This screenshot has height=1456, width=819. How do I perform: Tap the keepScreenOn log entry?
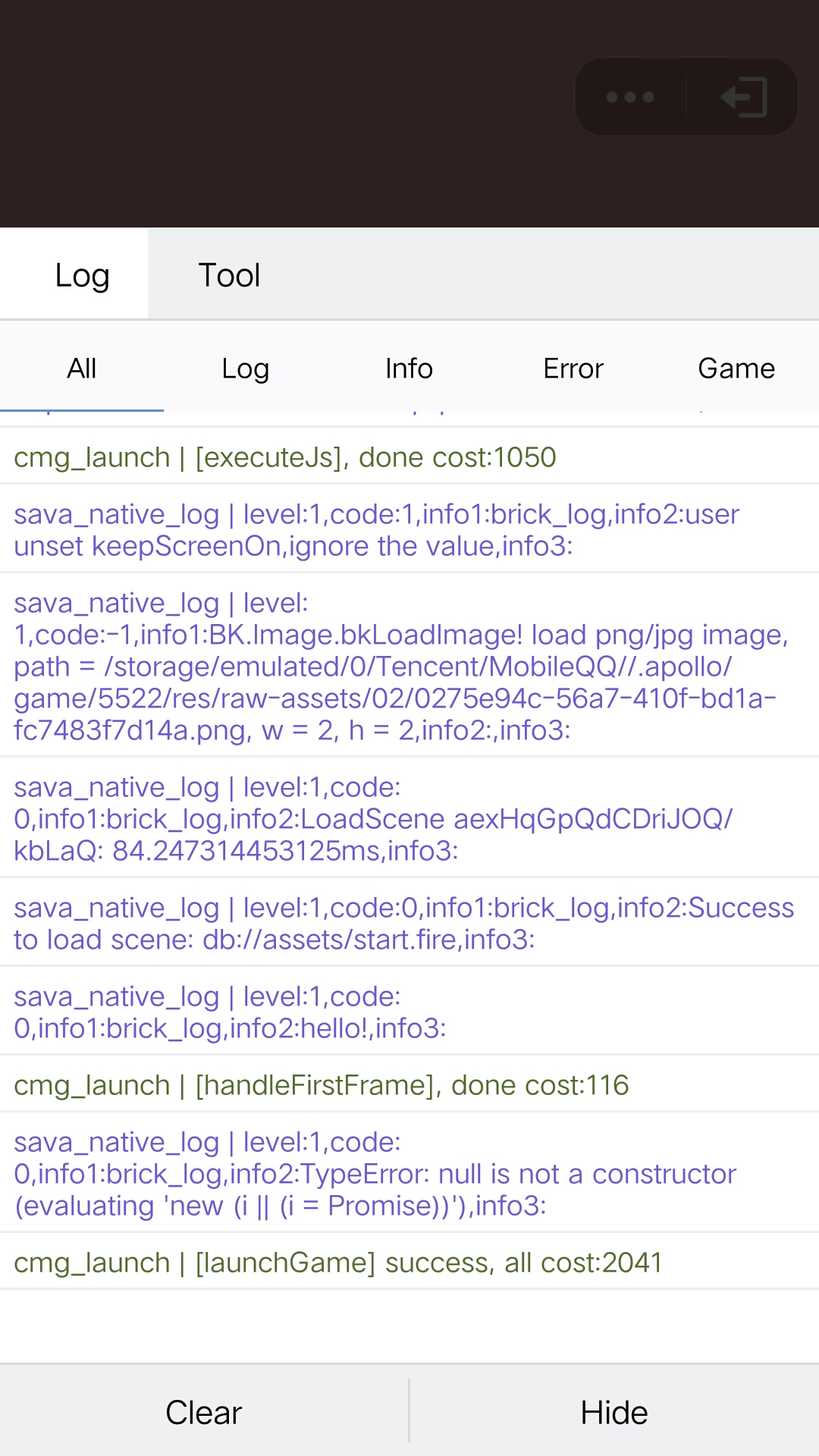tap(377, 530)
